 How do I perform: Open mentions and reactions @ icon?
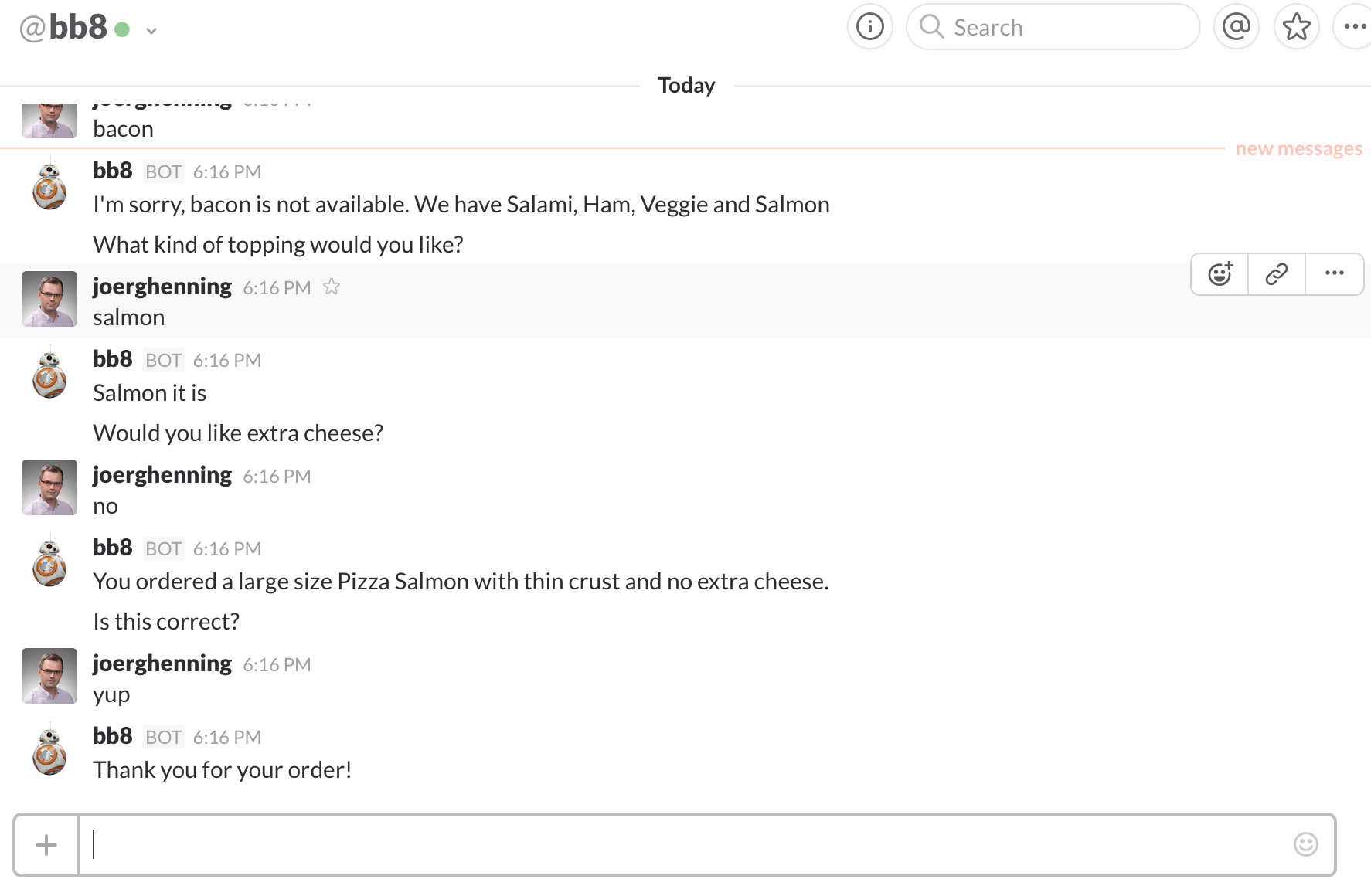pyautogui.click(x=1237, y=27)
